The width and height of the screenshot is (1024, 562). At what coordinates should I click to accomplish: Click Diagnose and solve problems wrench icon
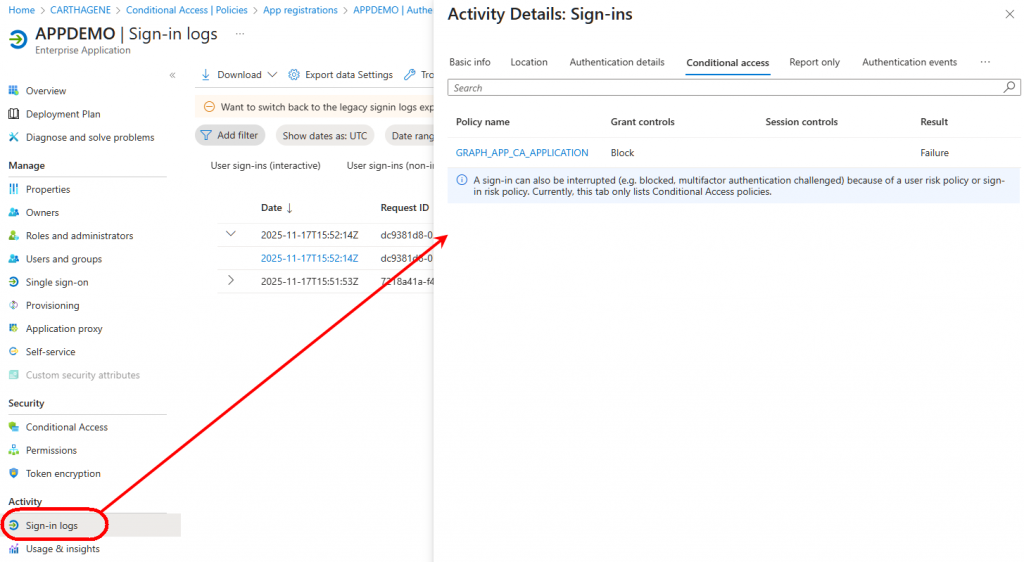tap(14, 137)
